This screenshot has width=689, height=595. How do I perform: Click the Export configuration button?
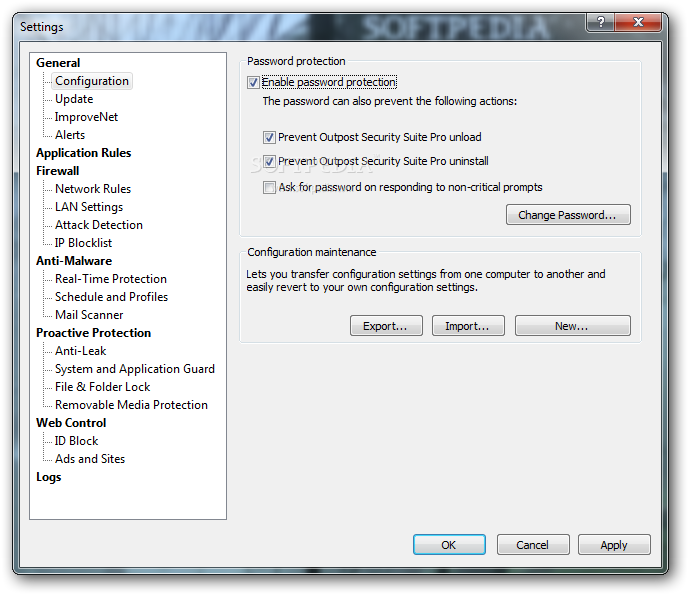pos(386,326)
